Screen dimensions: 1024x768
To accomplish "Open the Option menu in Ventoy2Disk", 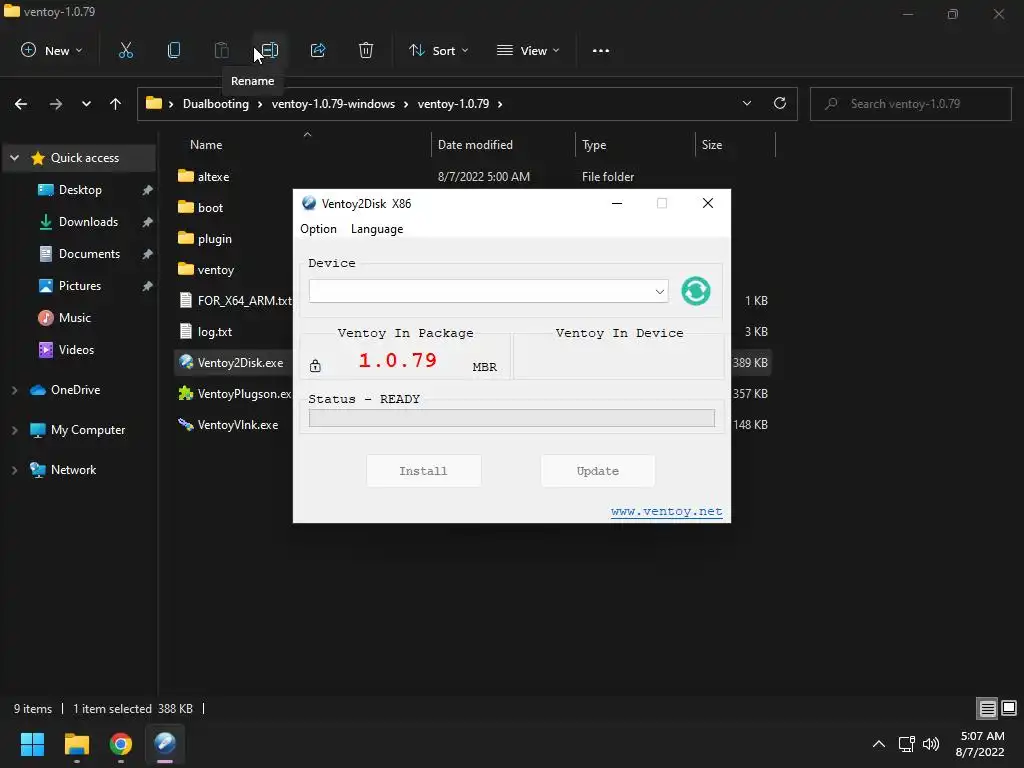I will point(318,229).
